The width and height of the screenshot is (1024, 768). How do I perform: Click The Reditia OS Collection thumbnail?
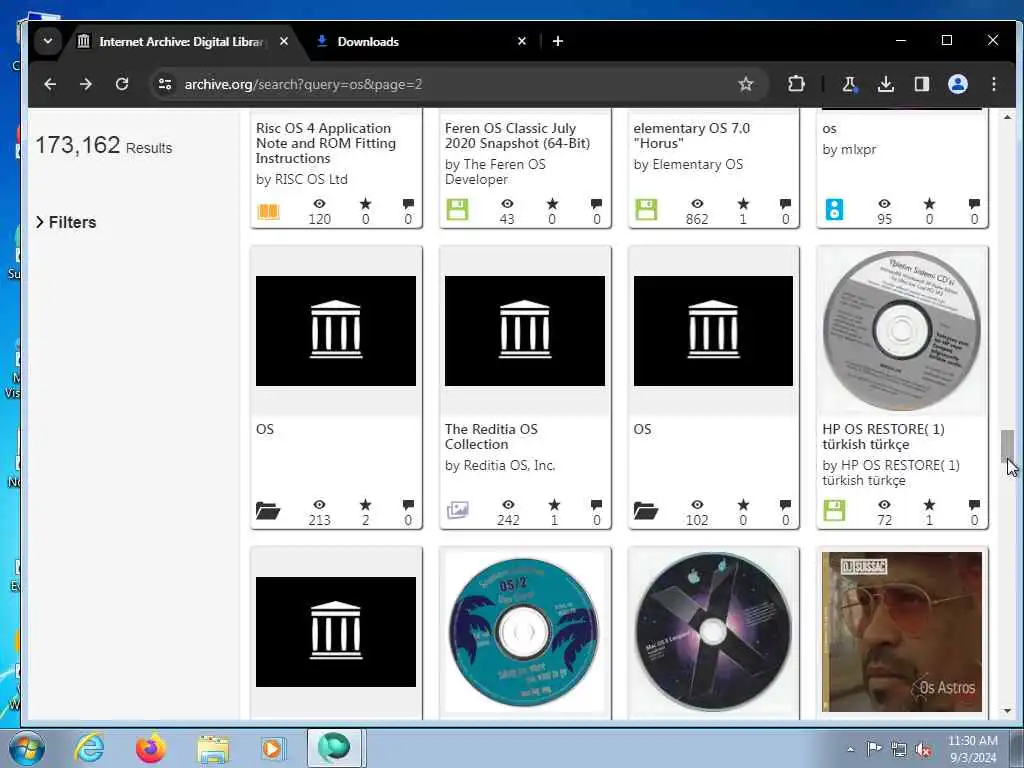click(x=524, y=330)
